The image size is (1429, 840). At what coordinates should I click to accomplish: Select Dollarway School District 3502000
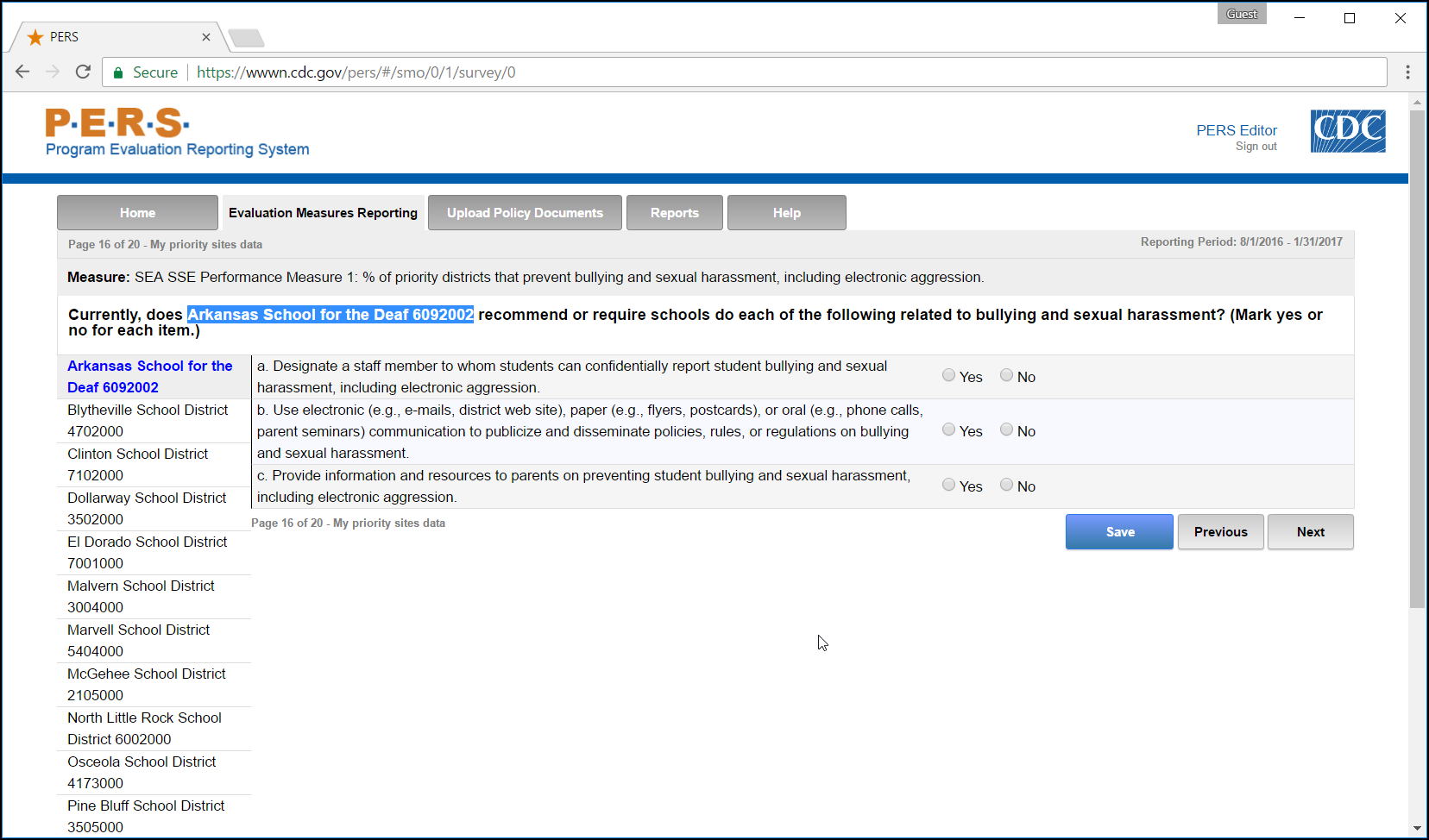[x=154, y=509]
